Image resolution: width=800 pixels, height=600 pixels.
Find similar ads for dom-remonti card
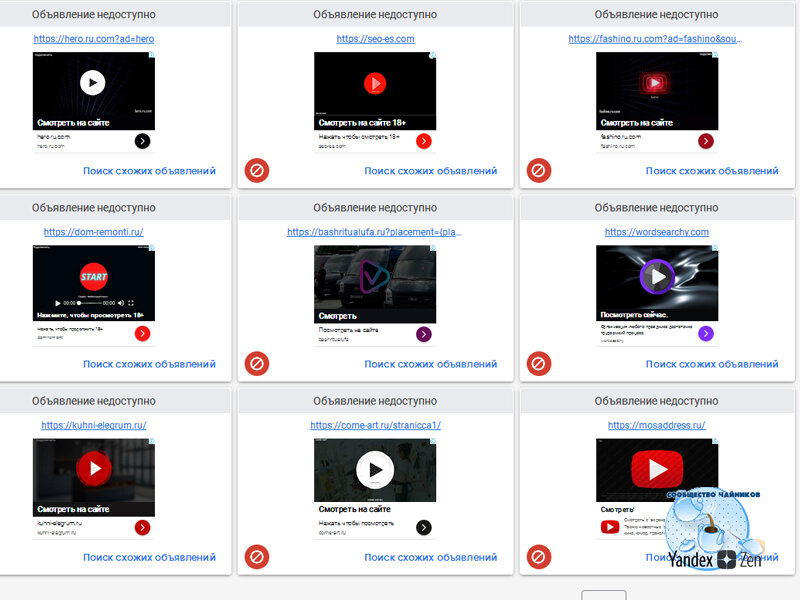[x=149, y=364]
